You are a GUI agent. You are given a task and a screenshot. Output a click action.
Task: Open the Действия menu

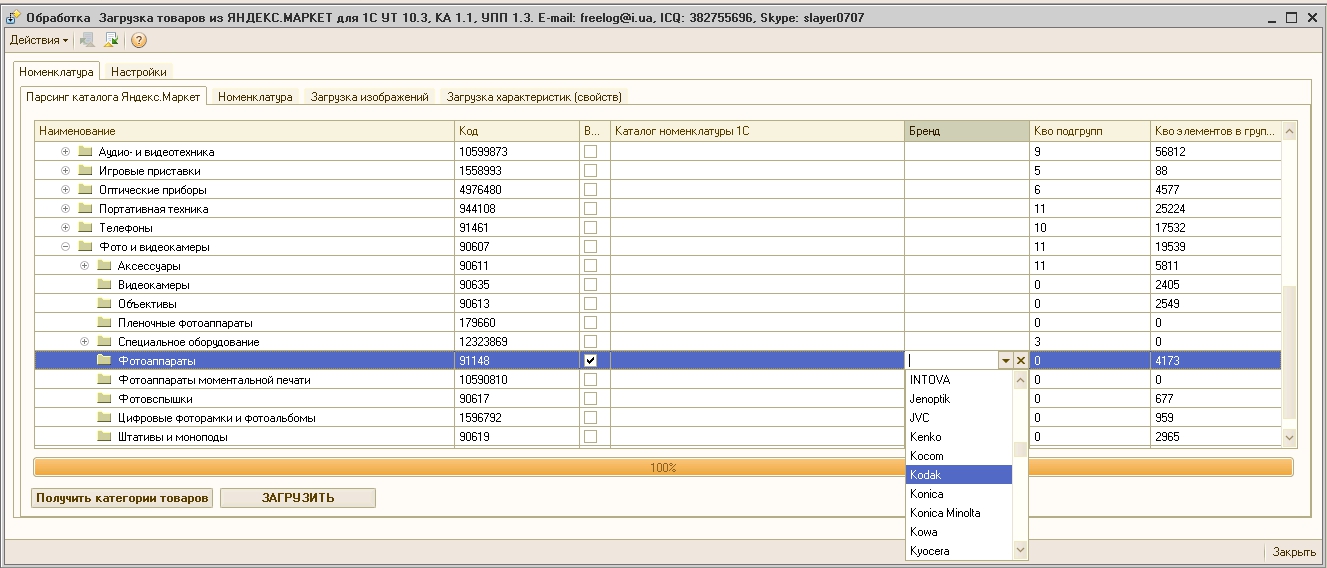click(38, 40)
